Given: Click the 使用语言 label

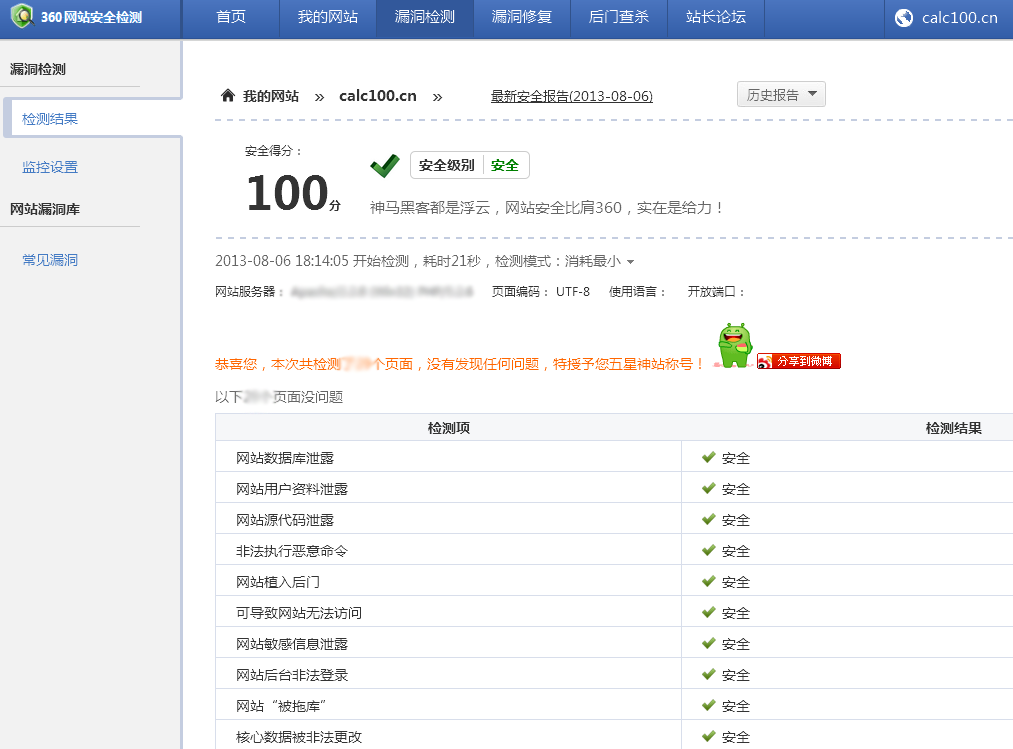Looking at the screenshot, I should [638, 291].
